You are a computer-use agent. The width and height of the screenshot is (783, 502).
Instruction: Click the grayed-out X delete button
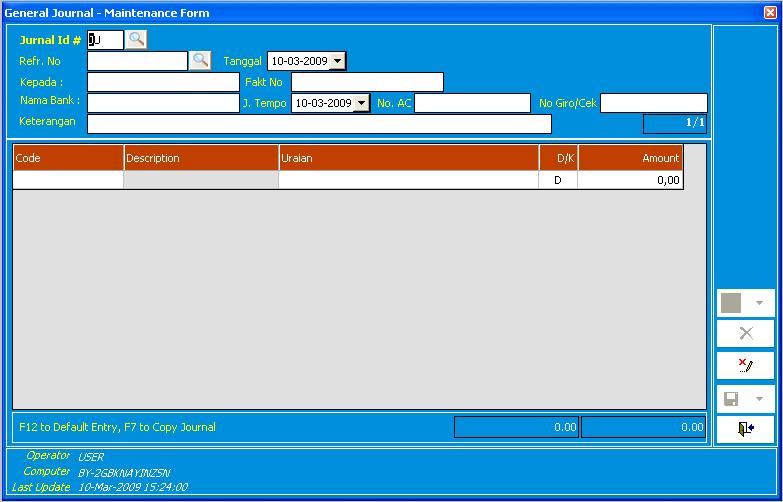click(x=745, y=334)
